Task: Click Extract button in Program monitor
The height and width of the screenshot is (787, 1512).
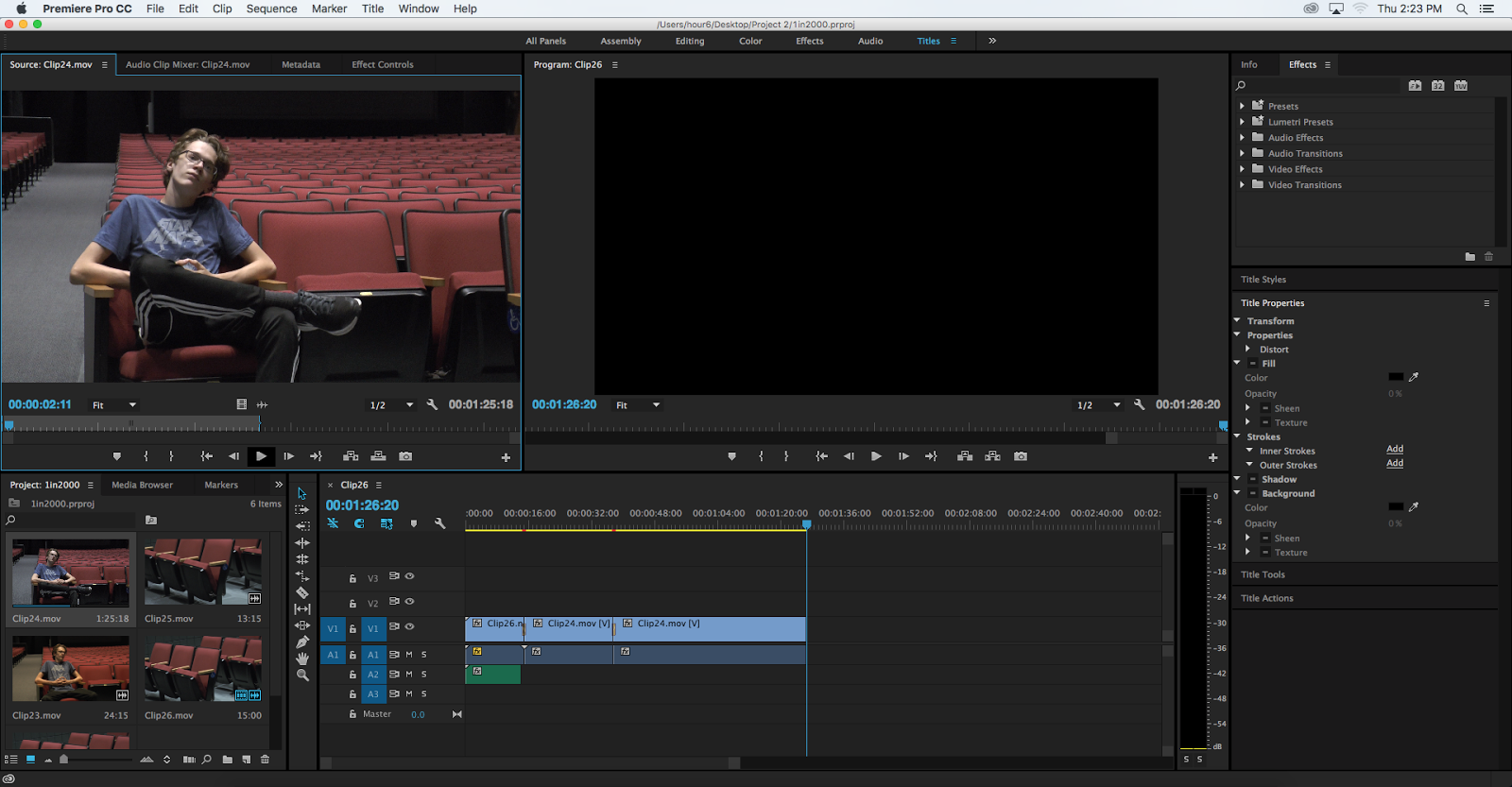Action: [x=992, y=456]
